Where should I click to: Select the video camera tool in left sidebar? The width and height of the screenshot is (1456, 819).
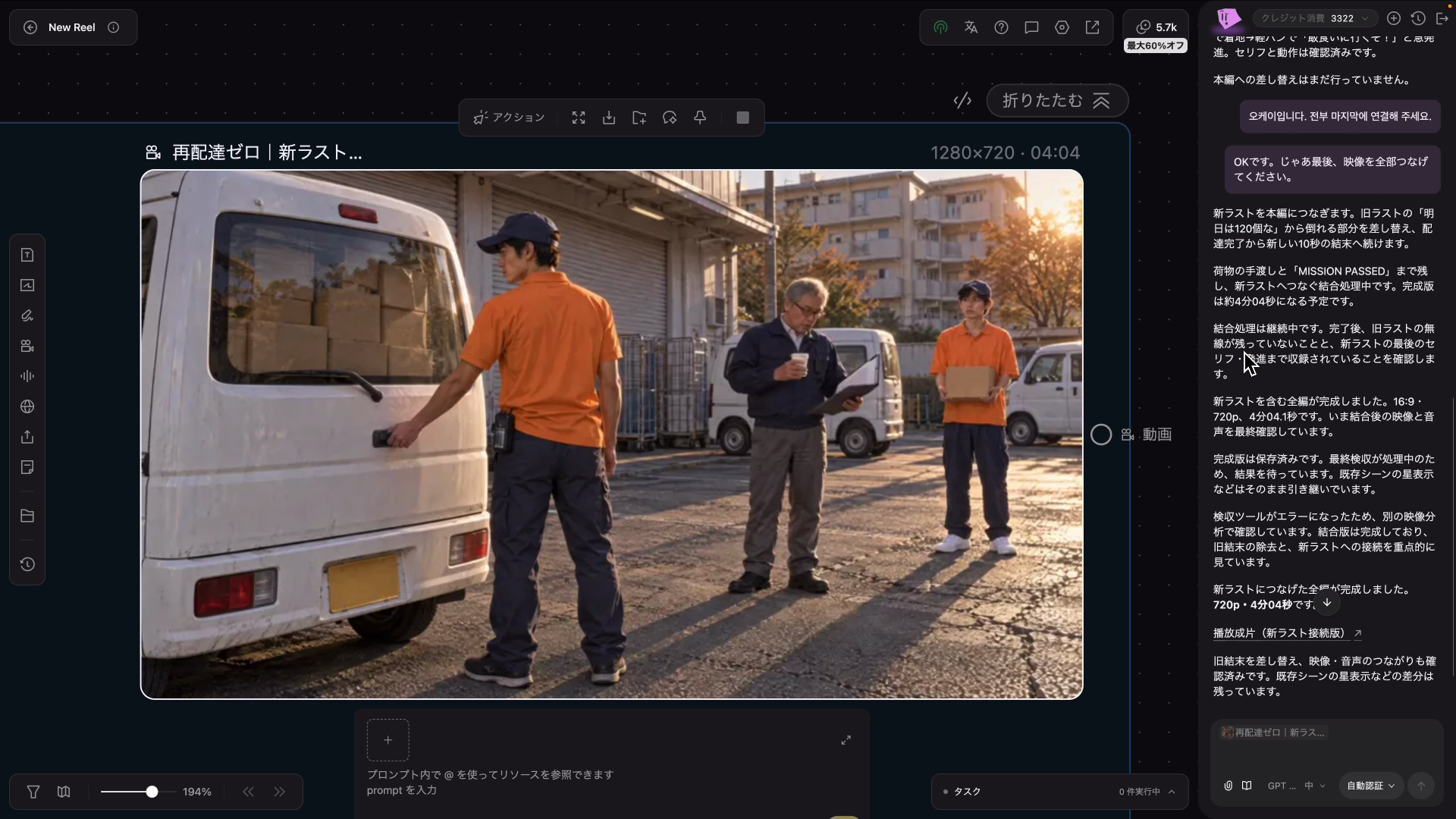pos(27,346)
